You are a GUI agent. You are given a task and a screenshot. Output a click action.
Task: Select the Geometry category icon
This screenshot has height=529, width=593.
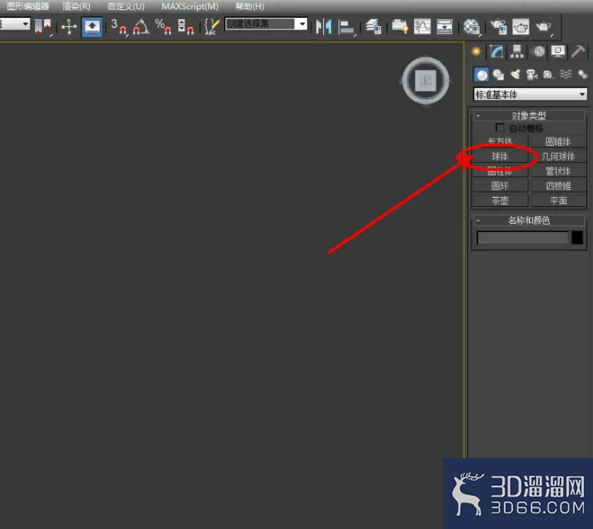tap(481, 74)
